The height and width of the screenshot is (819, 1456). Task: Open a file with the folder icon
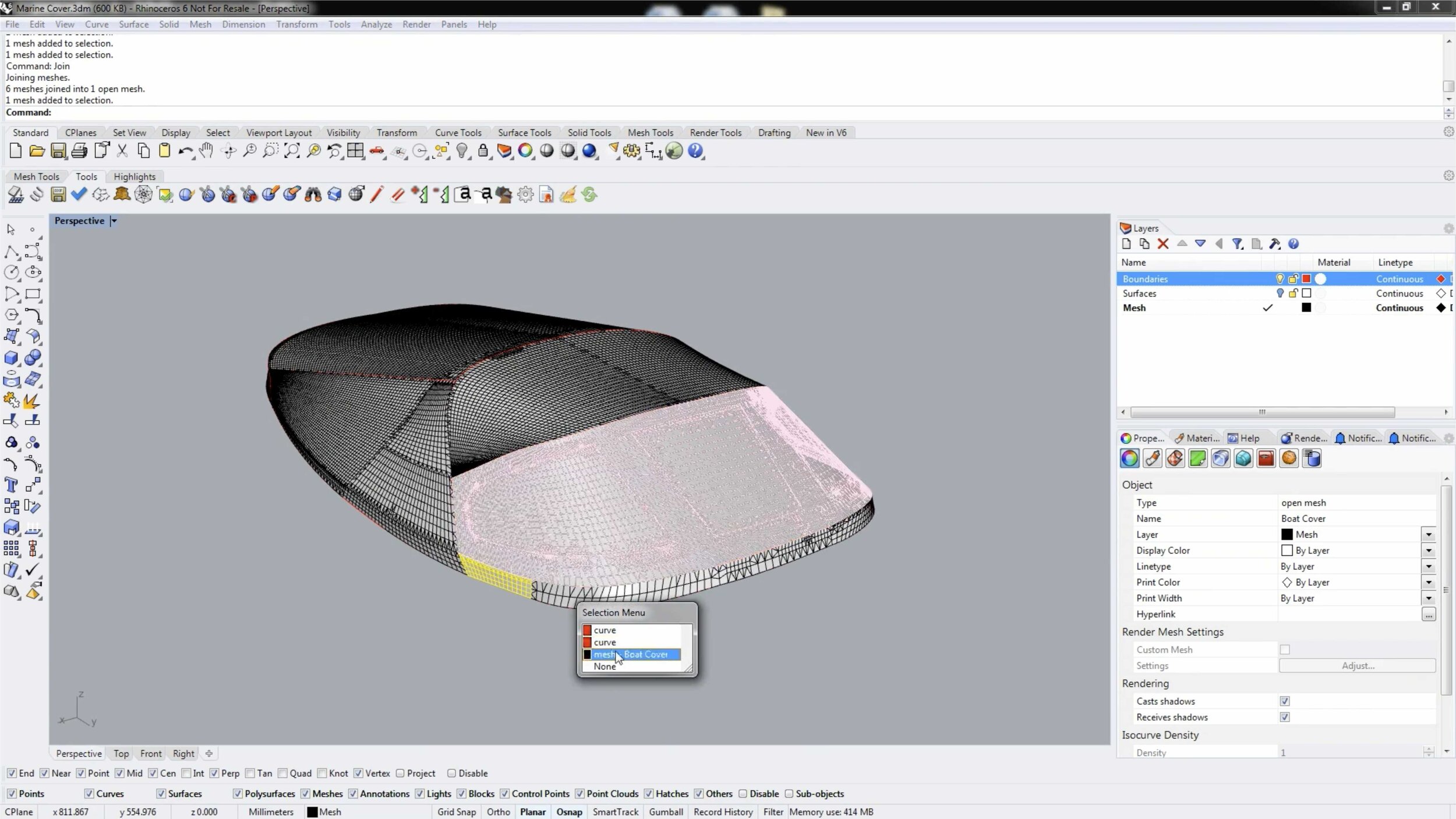click(x=37, y=151)
